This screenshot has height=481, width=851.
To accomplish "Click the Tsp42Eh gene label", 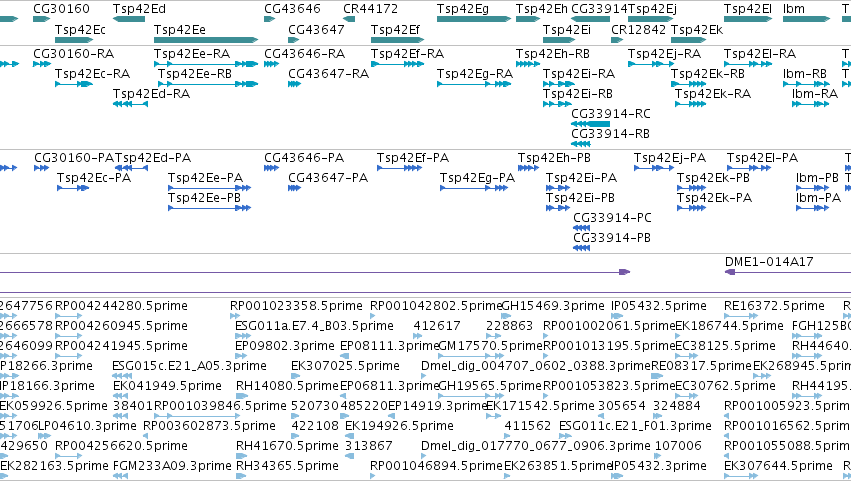I will (x=542, y=9).
